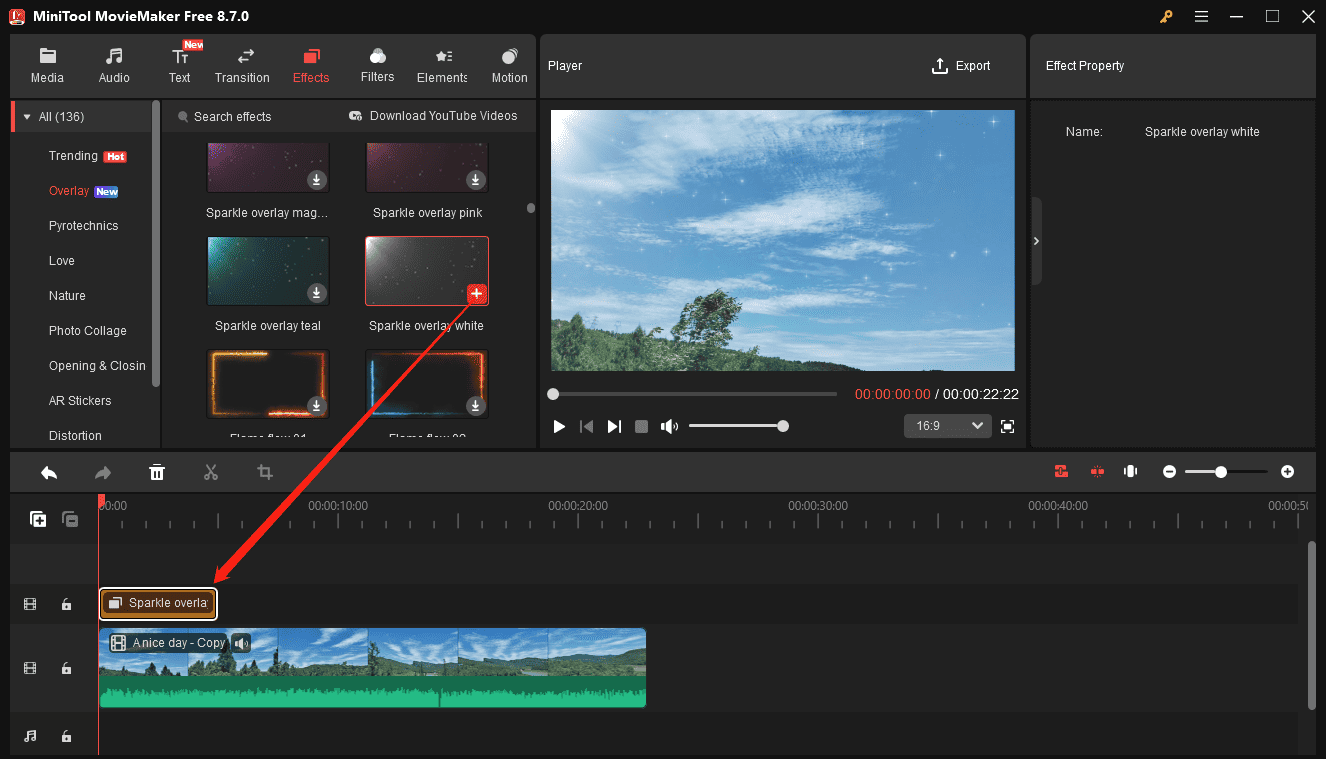Download the Sparkle overlay magenta effect

[x=316, y=180]
